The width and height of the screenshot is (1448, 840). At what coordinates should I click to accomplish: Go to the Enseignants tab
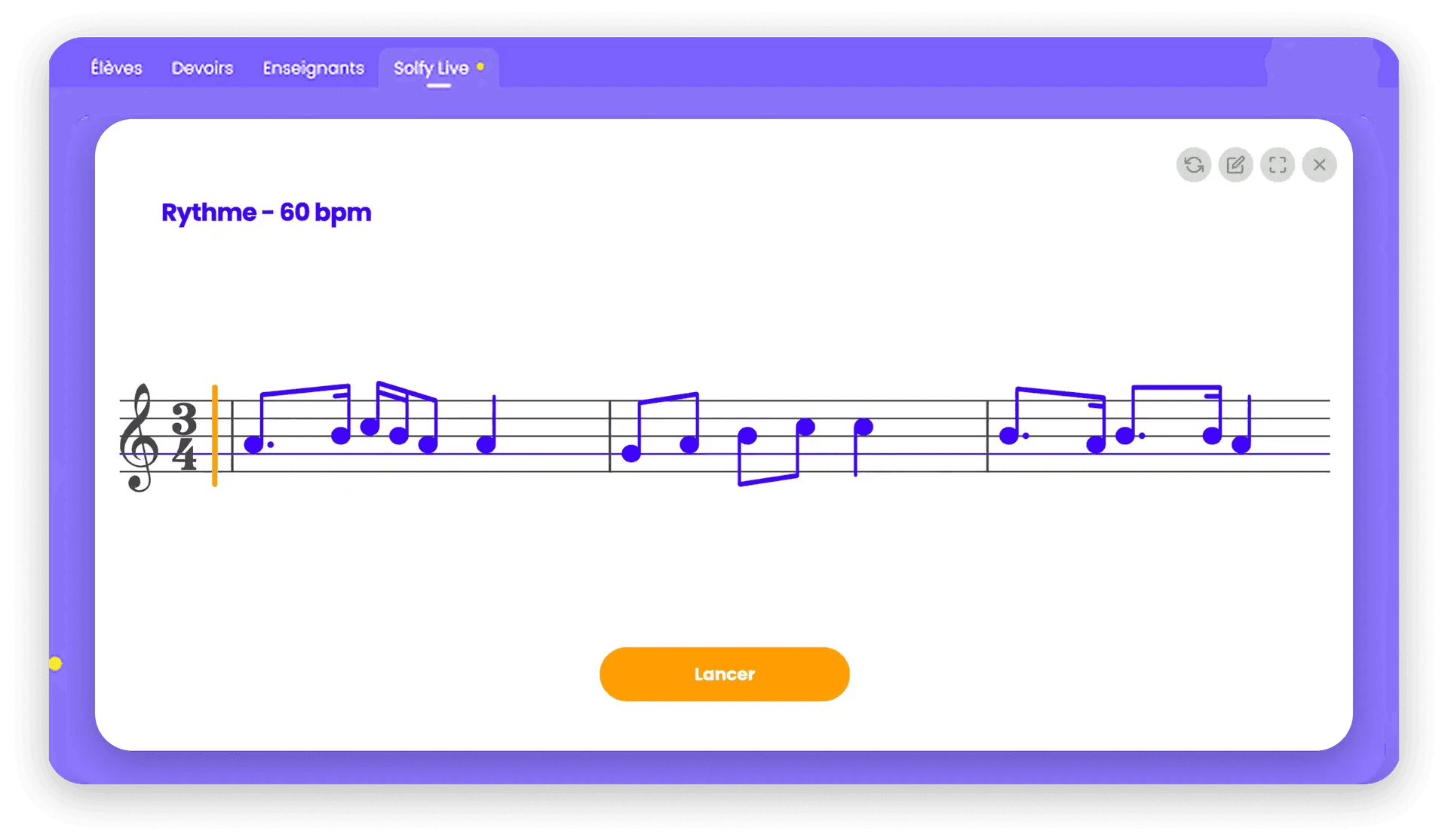coord(313,68)
